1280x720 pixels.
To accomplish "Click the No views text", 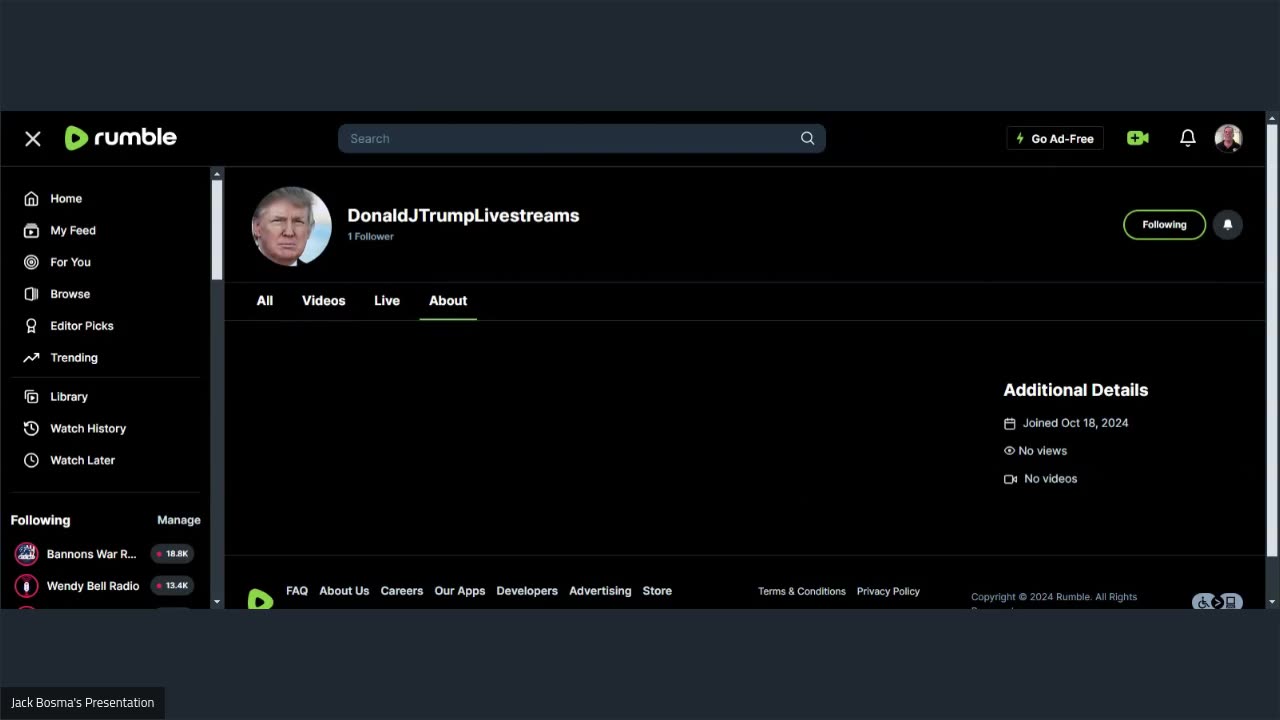I will pyautogui.click(x=1042, y=451).
